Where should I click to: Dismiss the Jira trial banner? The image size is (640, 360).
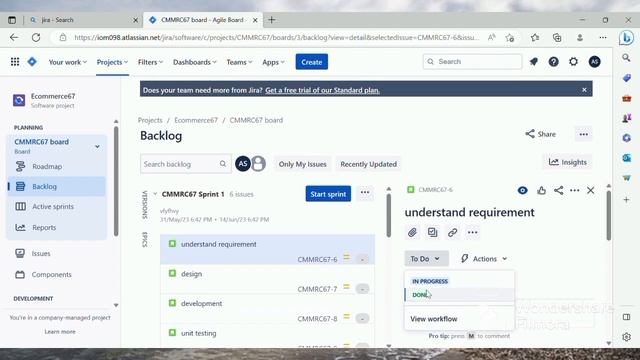(x=584, y=90)
